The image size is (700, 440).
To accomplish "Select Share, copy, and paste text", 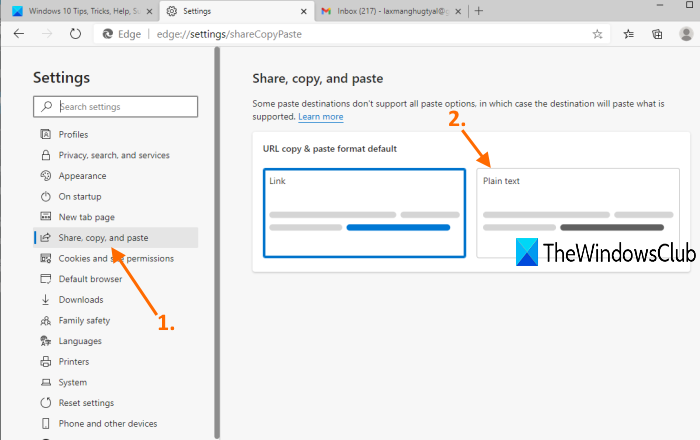I will tap(103, 238).
